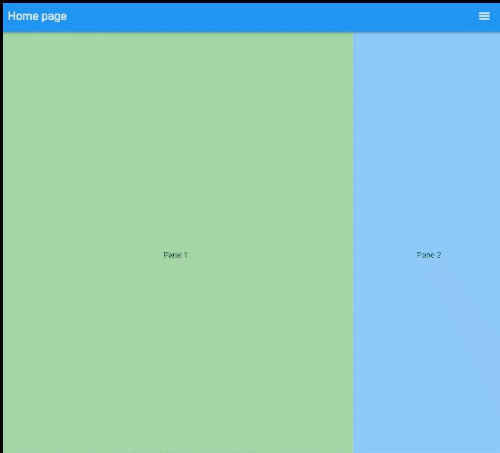Click the three-line menu icon in app bar
Viewport: 500px width, 453px height.
(x=484, y=16)
